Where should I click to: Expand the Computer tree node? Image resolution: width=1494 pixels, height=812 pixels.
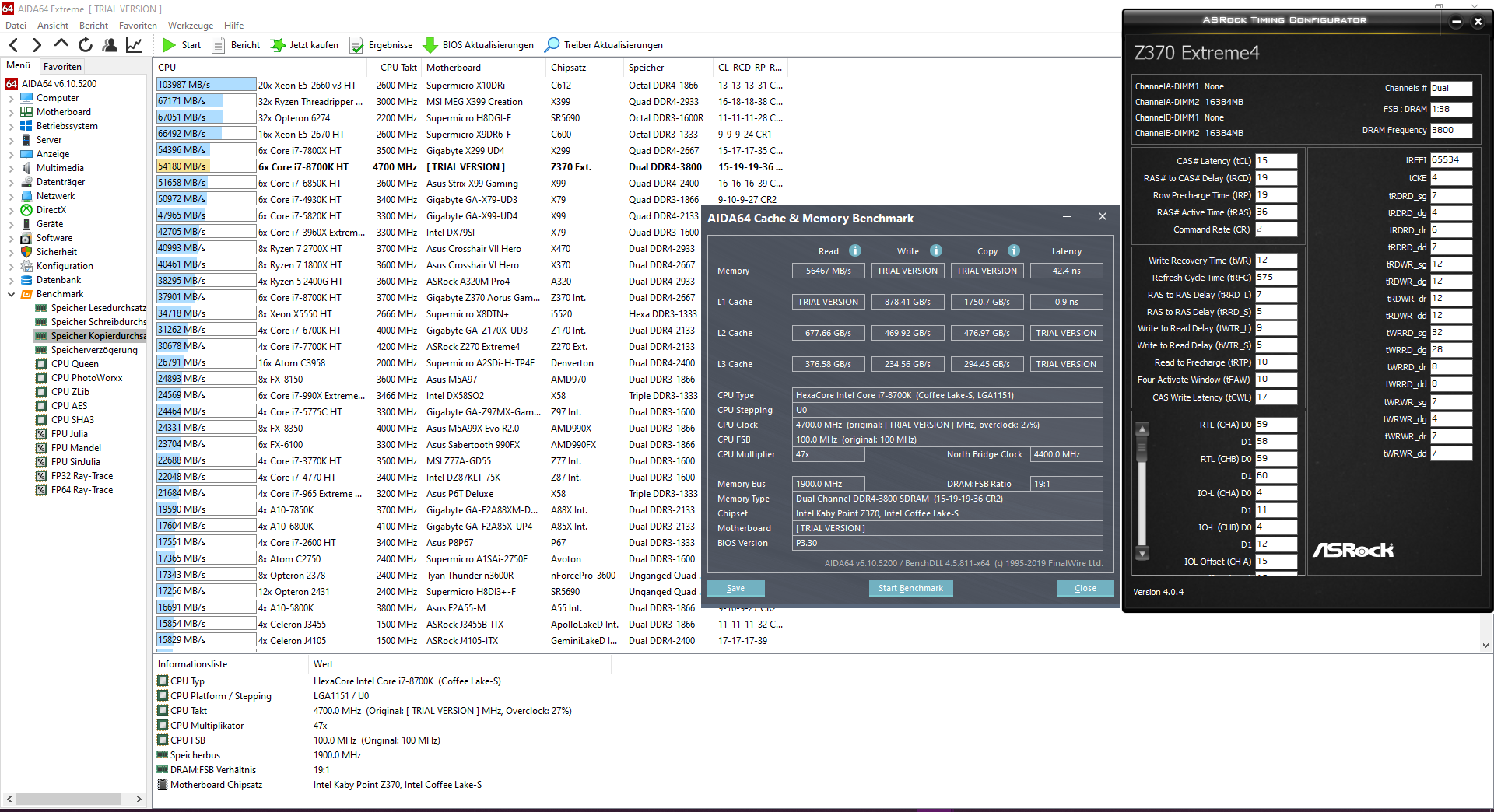pos(11,99)
